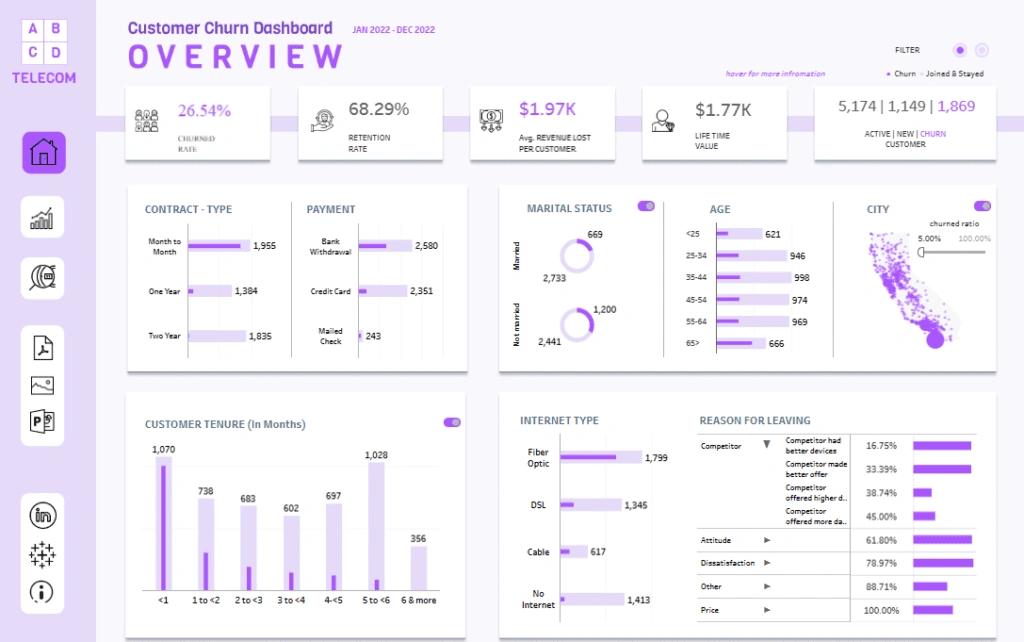Open the bar chart analytics page icon
This screenshot has height=642, width=1024.
[43, 217]
